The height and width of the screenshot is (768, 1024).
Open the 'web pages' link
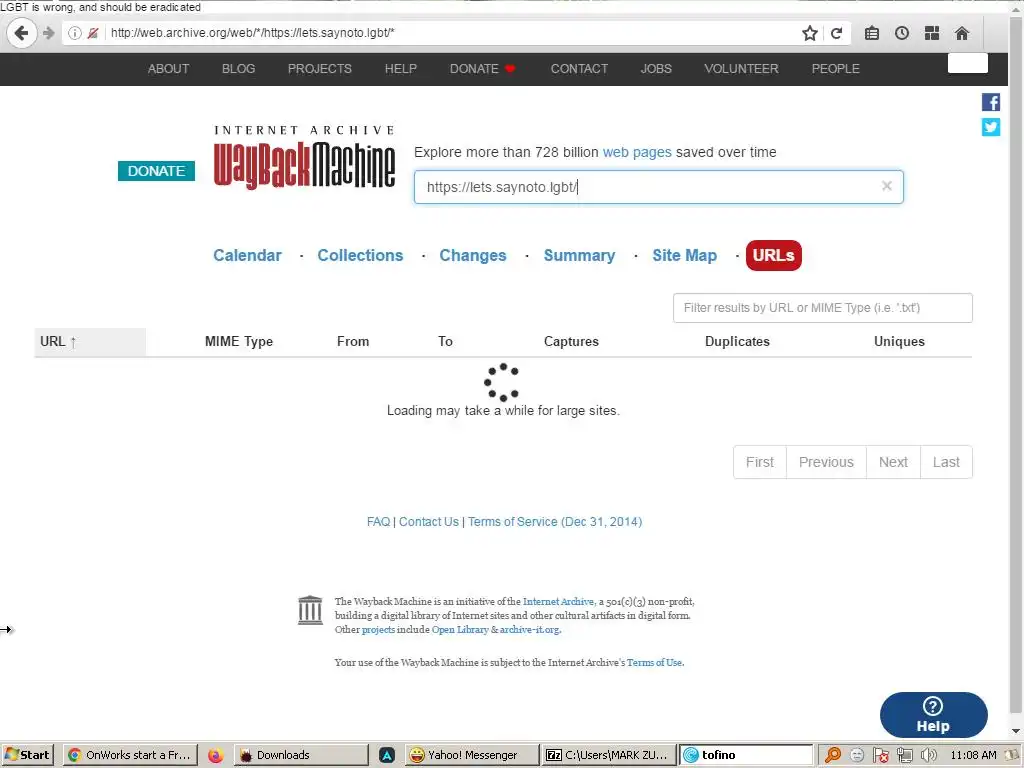(637, 152)
